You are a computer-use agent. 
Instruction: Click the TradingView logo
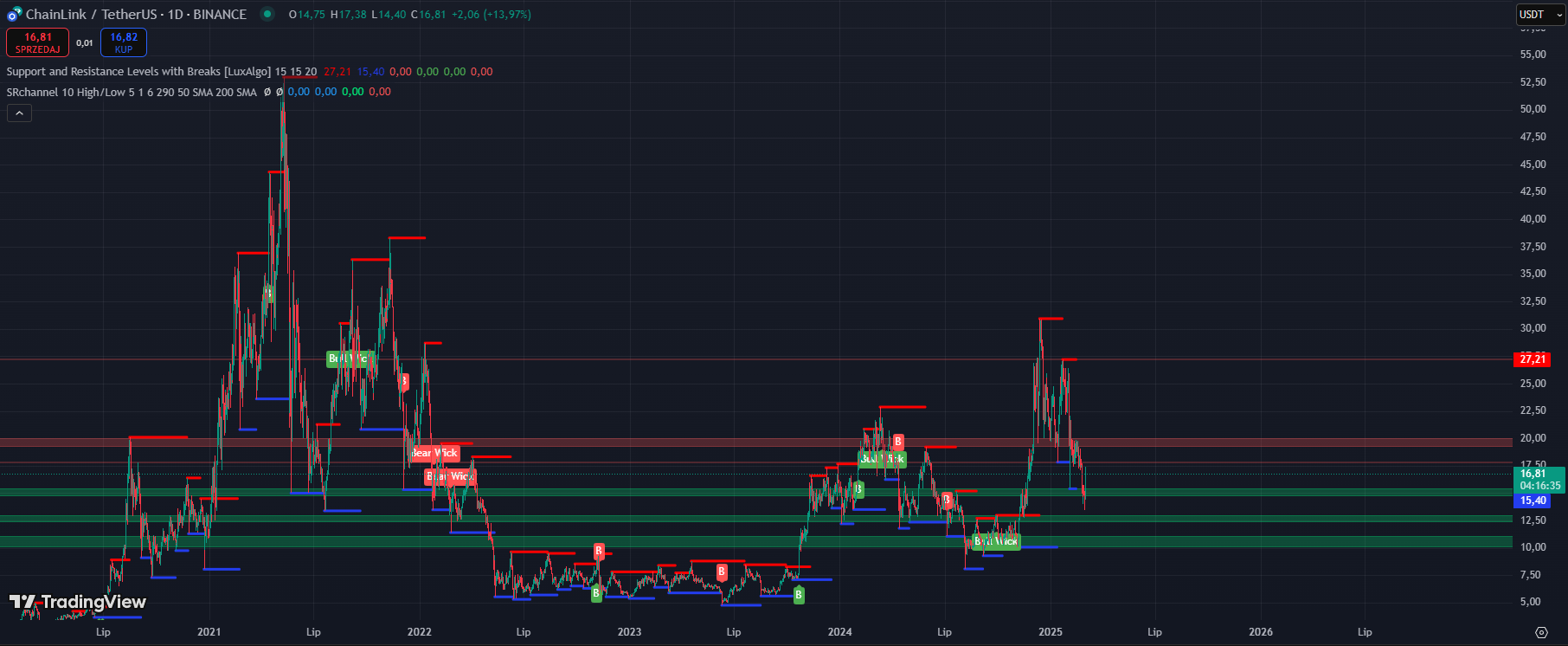pyautogui.click(x=78, y=602)
